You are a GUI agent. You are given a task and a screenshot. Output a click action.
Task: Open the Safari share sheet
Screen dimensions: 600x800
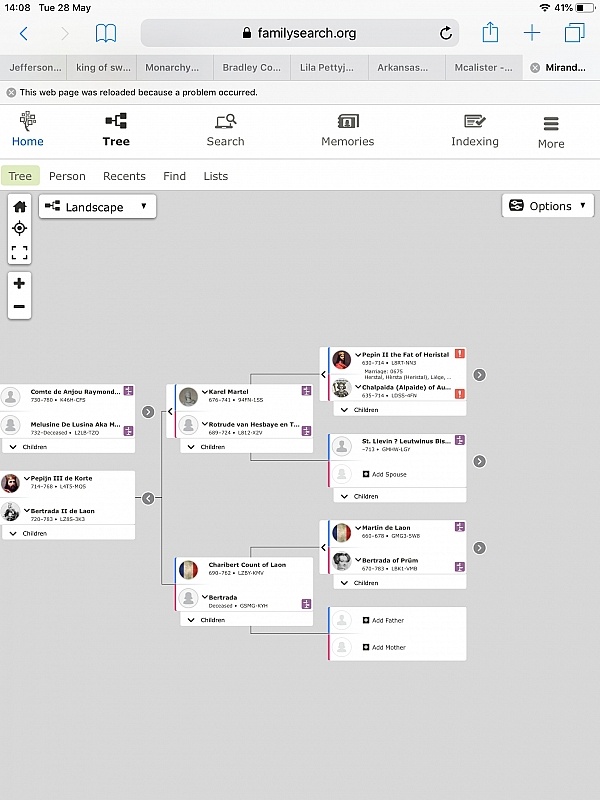click(x=489, y=32)
